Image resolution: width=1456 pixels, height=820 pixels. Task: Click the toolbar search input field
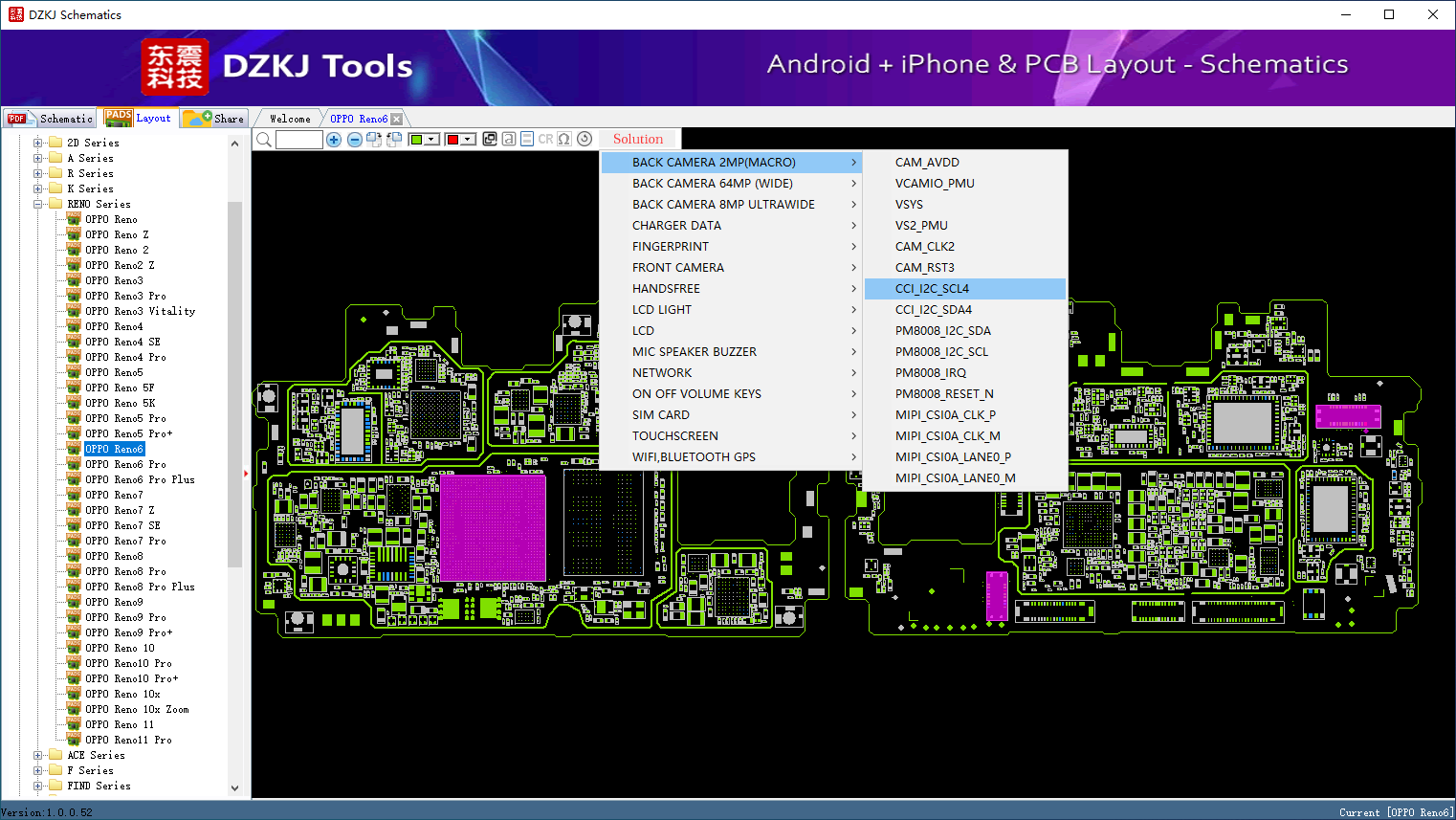pyautogui.click(x=299, y=140)
